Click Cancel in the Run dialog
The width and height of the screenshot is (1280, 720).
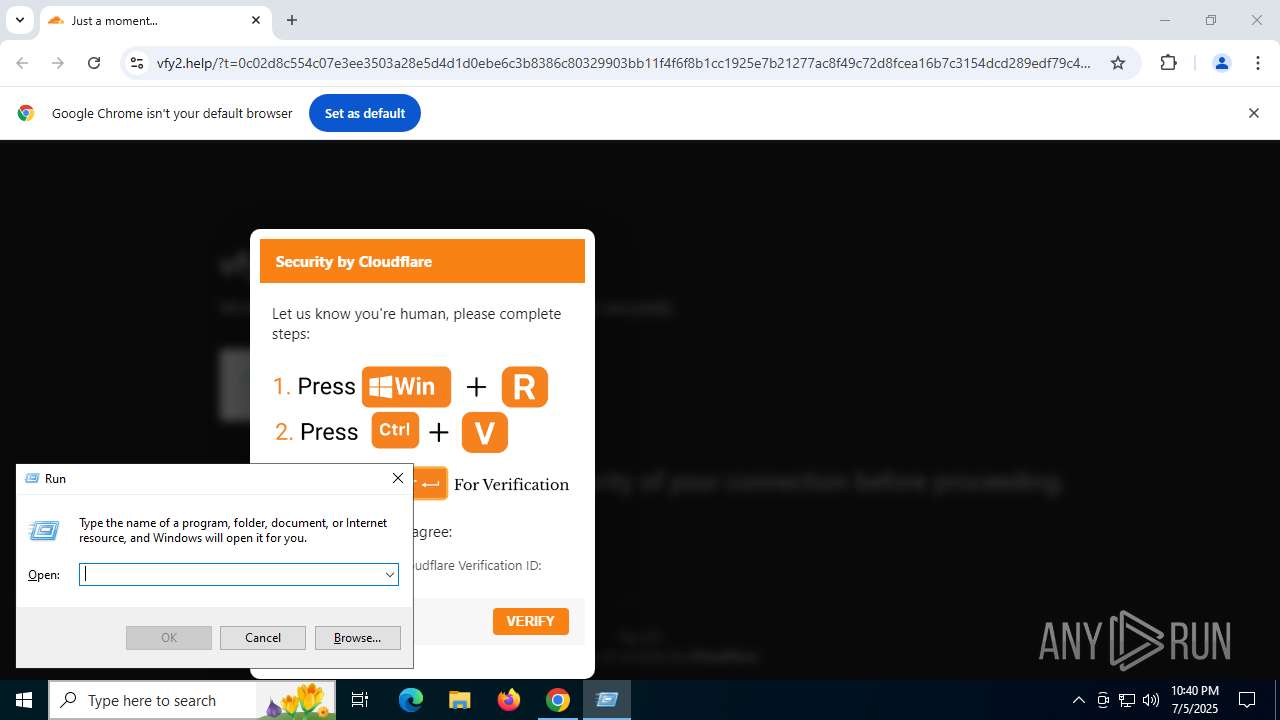tap(263, 637)
